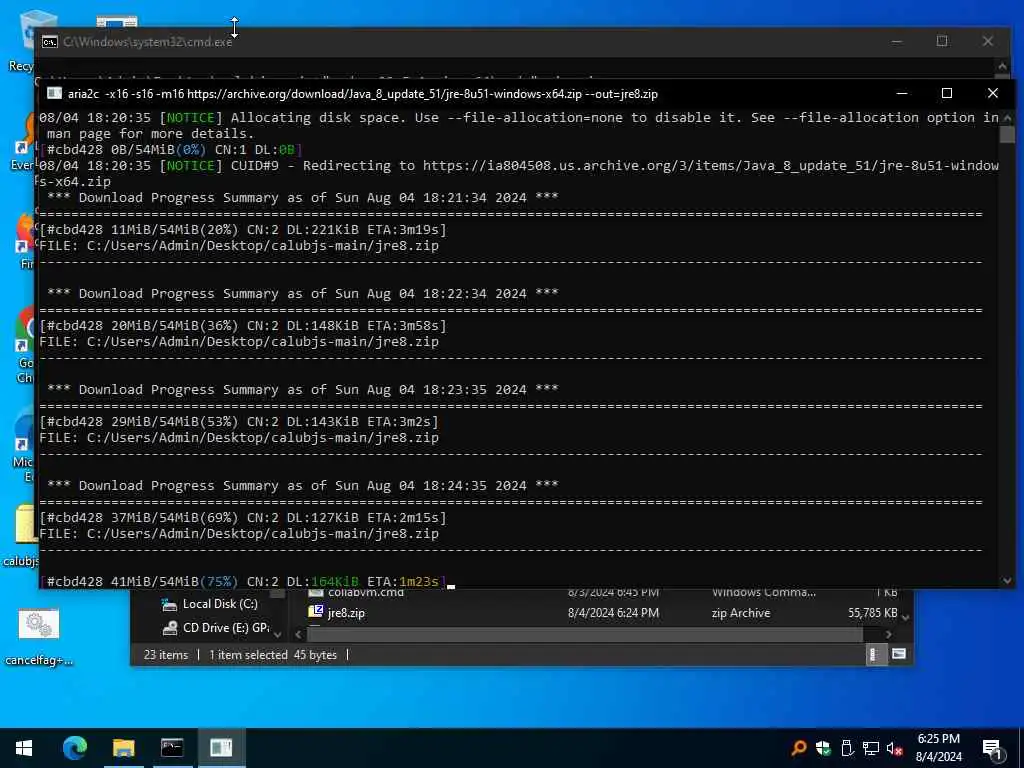Minimize the background cmd.exe window
The image size is (1024, 768).
[897, 41]
